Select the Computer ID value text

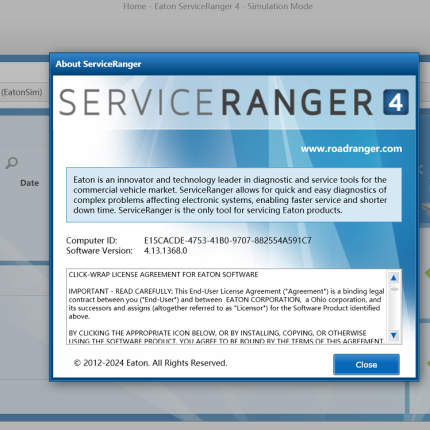tap(228, 240)
